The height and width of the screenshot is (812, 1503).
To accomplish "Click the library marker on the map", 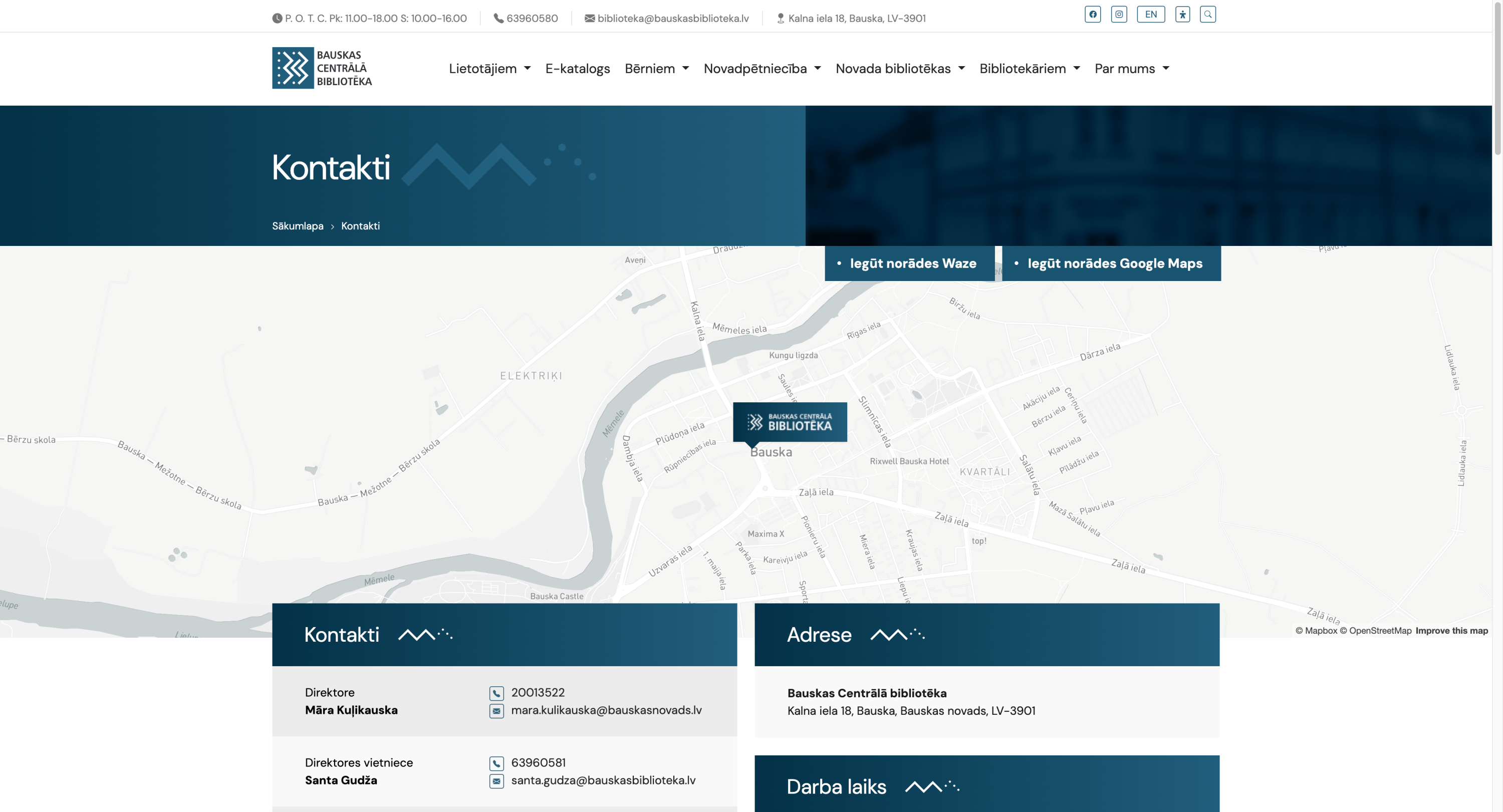I will tap(790, 422).
